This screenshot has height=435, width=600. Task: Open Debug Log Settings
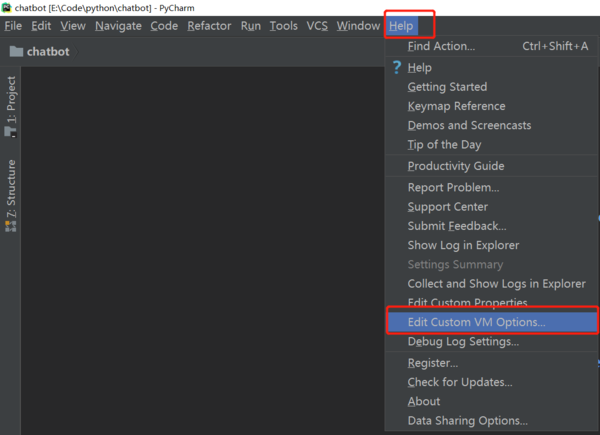(x=491, y=342)
